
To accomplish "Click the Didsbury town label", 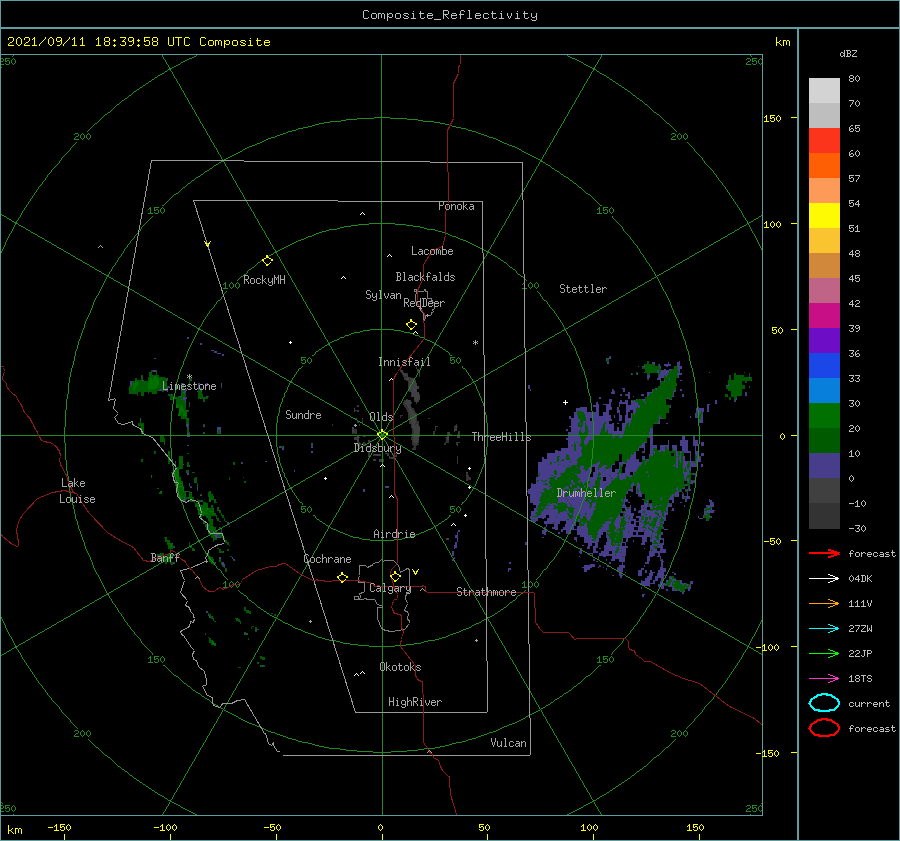I will point(377,448).
